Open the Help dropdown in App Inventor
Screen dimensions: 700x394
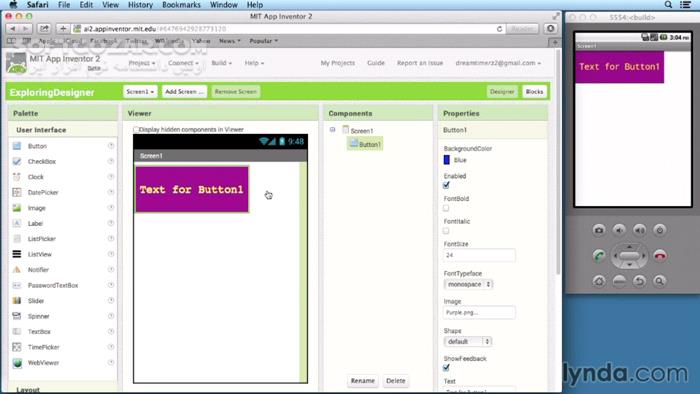[254, 63]
